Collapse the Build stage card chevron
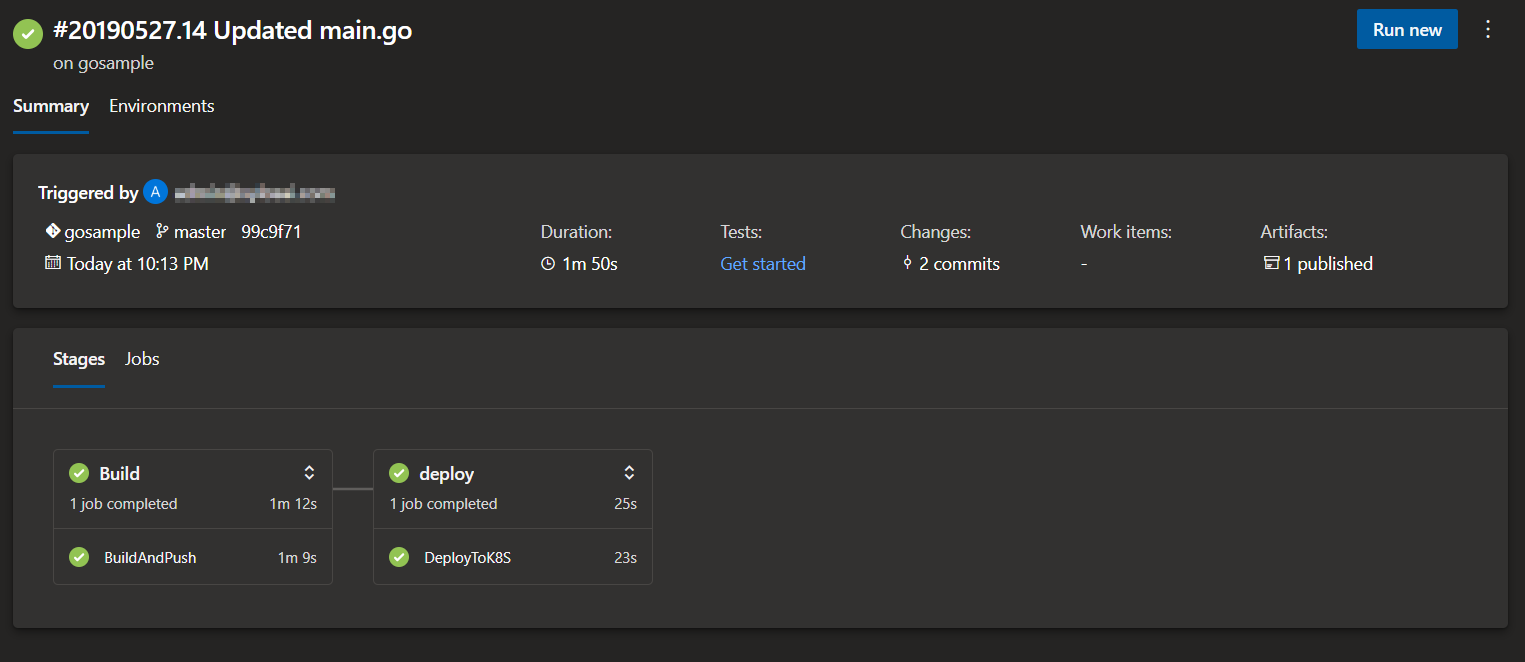 pos(309,473)
